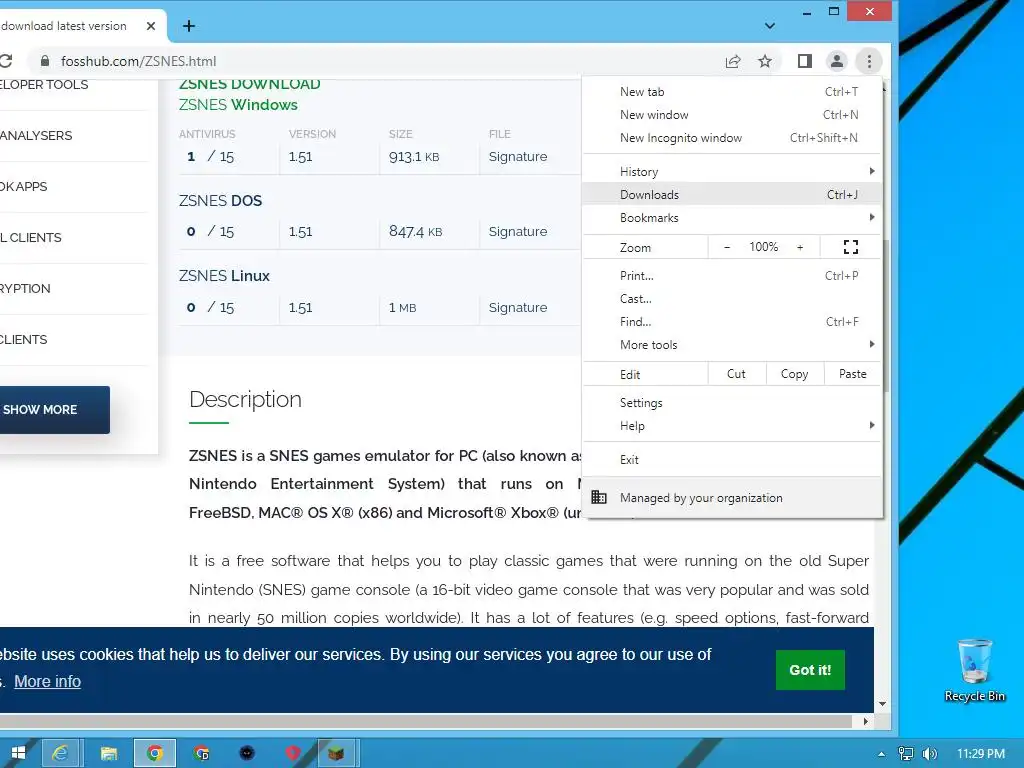Viewport: 1024px width, 768px height.
Task: Click Managed by your organization
Action: coord(731,498)
